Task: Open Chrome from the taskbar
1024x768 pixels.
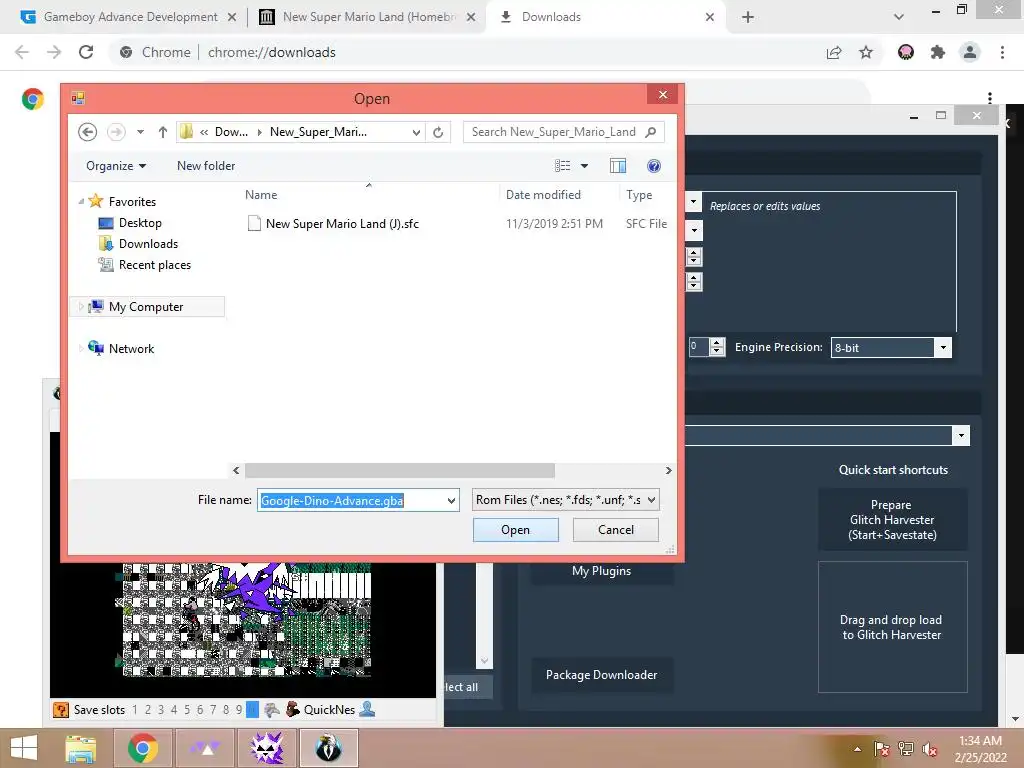Action: (143, 748)
